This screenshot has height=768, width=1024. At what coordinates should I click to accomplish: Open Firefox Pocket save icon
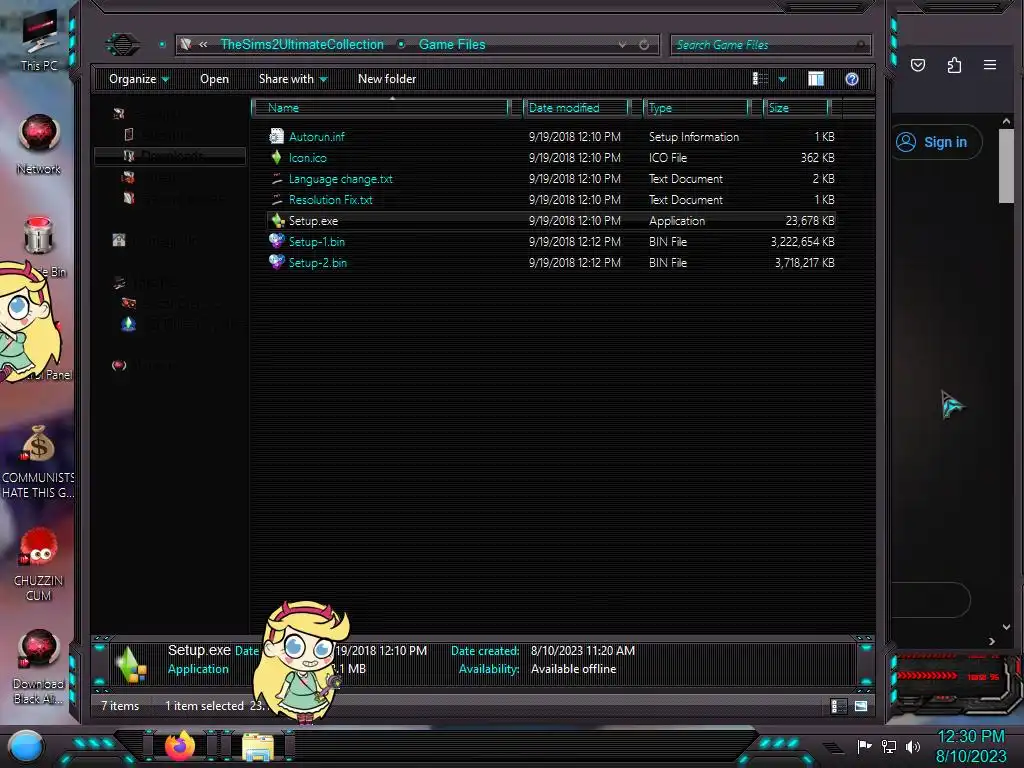(x=918, y=65)
